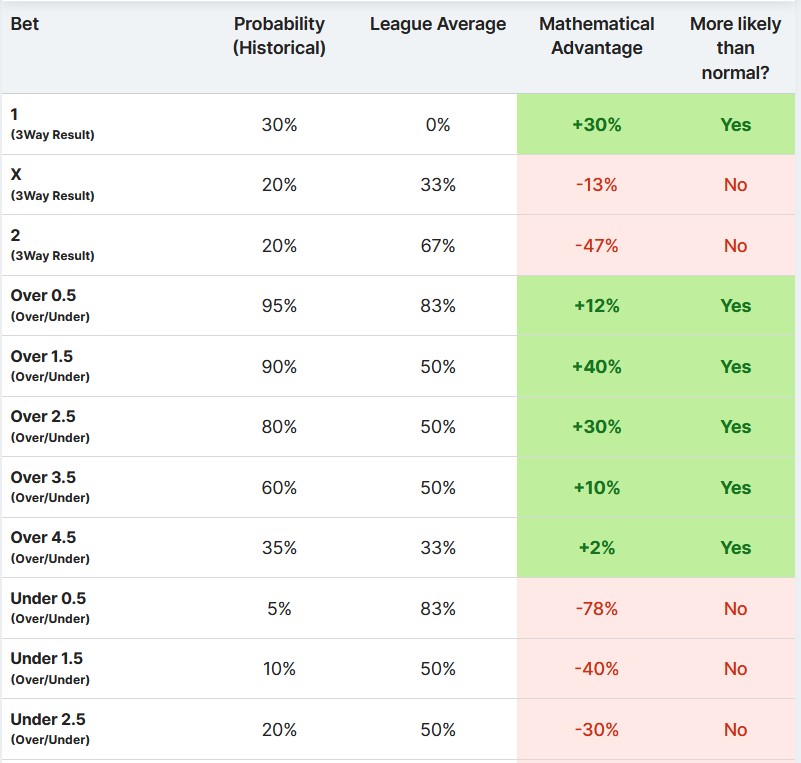This screenshot has height=763, width=801.
Task: Click the green +40% advantage cell
Action: pyautogui.click(x=597, y=367)
